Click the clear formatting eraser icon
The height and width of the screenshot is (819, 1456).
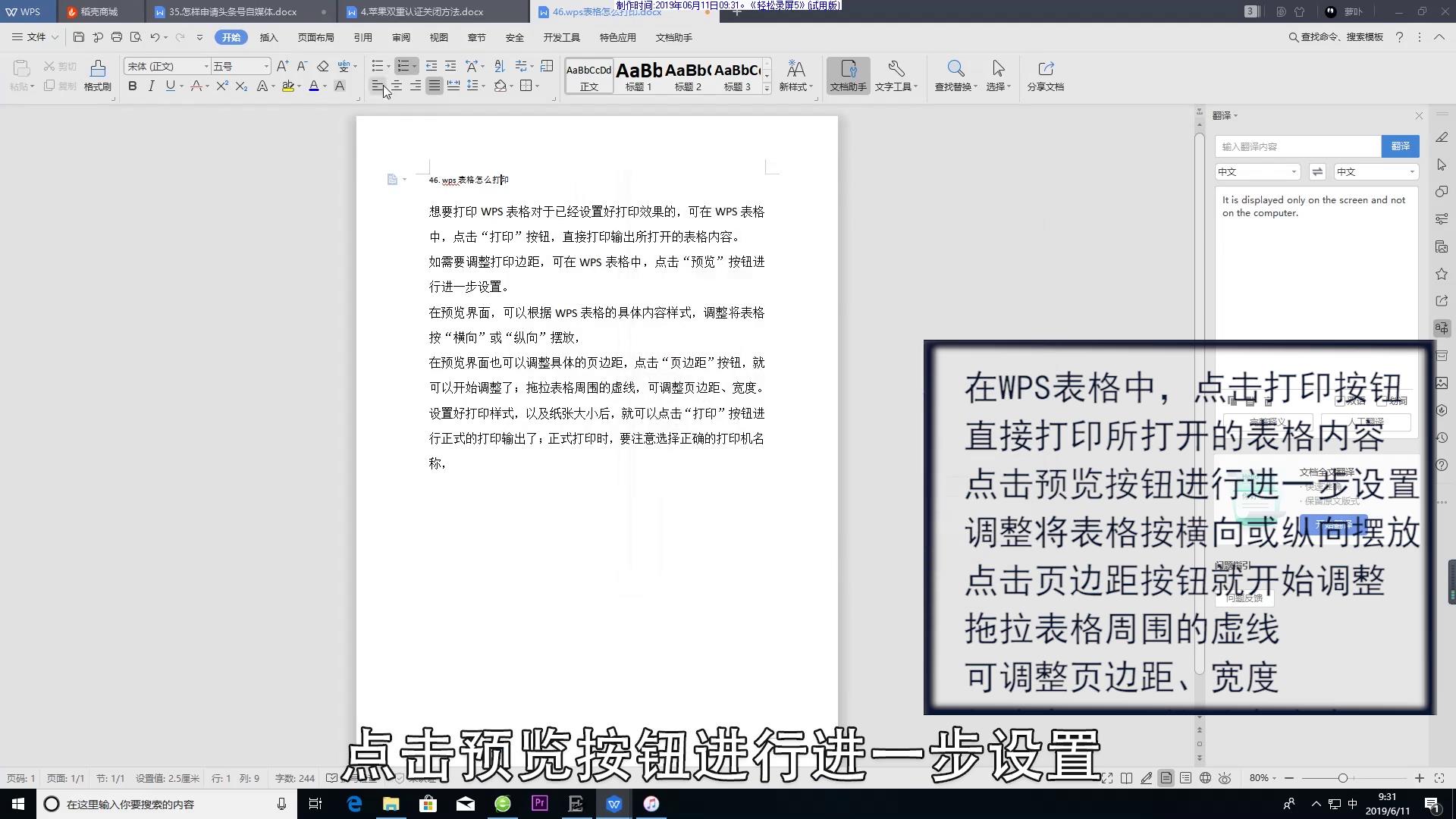(323, 66)
